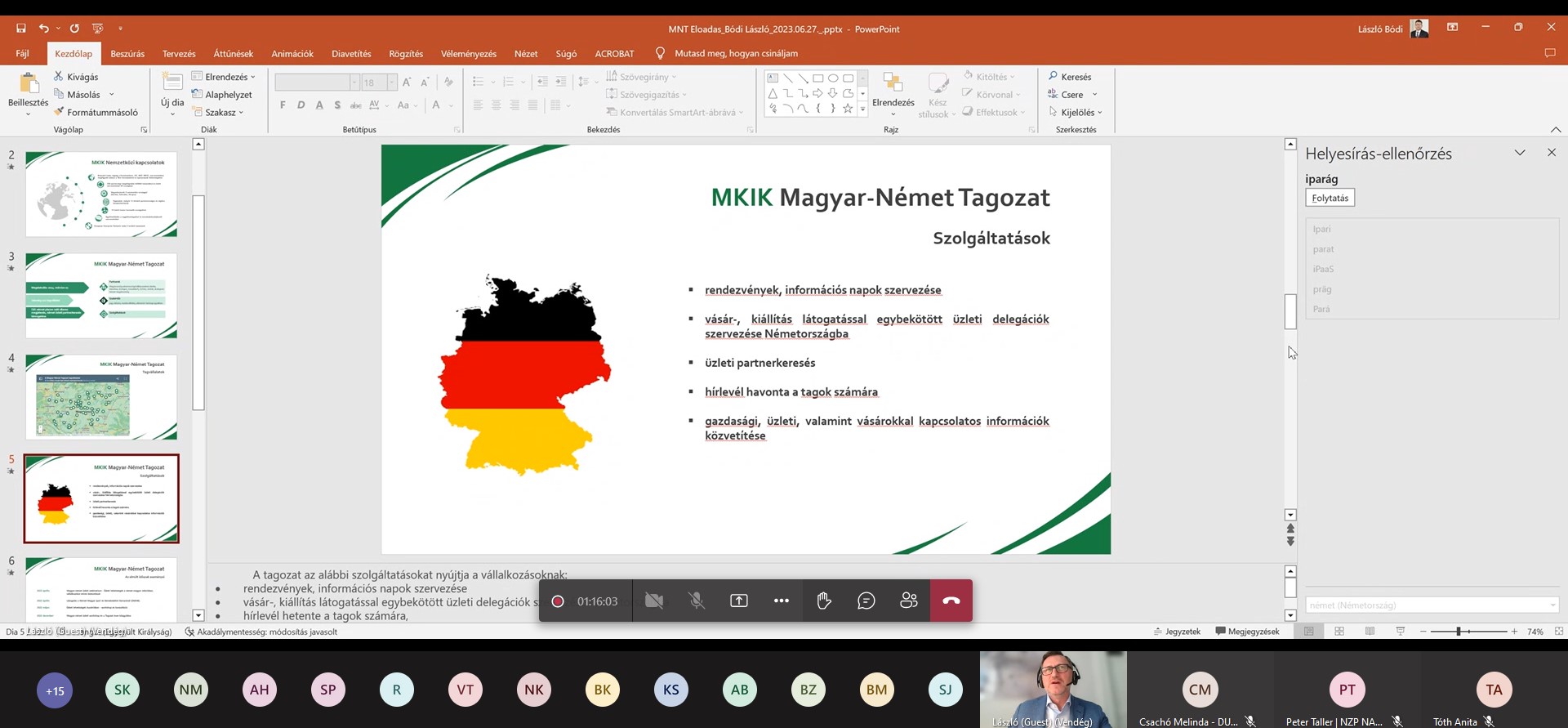Click the Beillesztés paste icon
The height and width of the screenshot is (728, 1568).
(x=29, y=85)
